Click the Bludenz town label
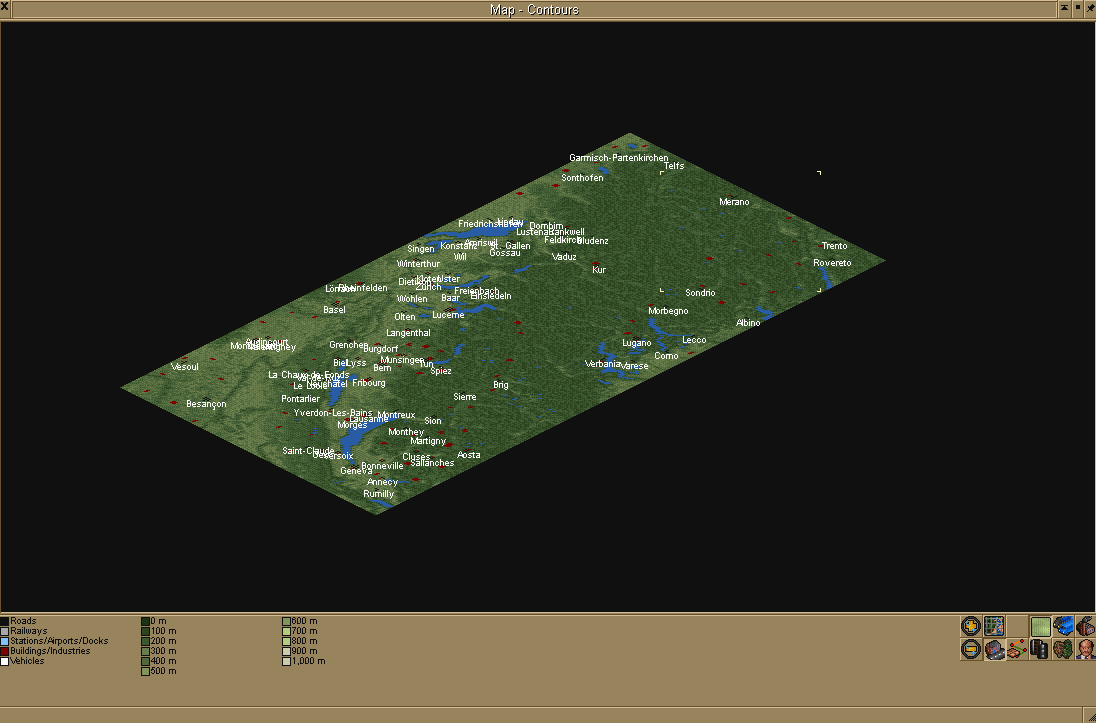This screenshot has width=1096, height=723. point(593,241)
